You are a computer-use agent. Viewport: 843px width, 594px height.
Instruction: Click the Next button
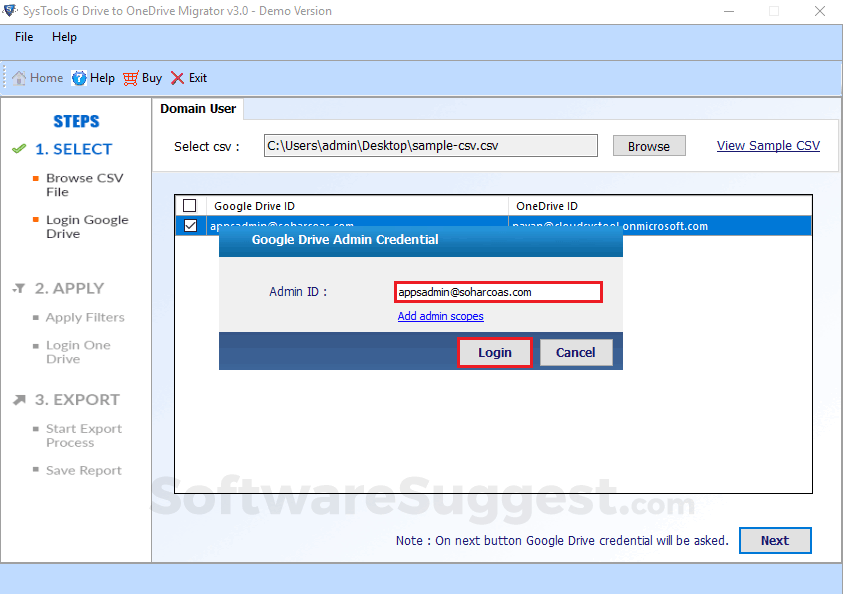click(775, 540)
